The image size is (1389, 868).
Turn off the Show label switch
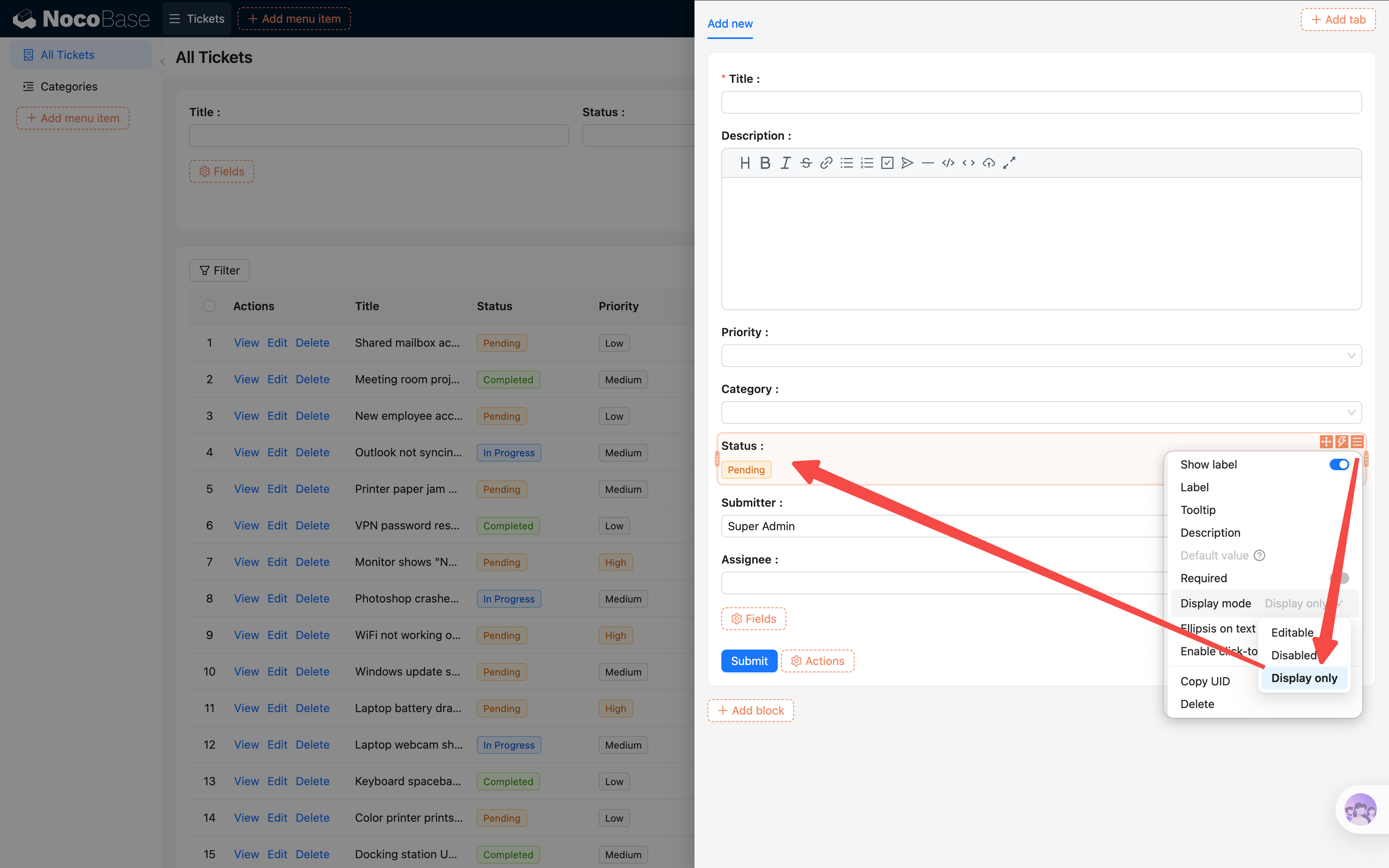click(1339, 464)
